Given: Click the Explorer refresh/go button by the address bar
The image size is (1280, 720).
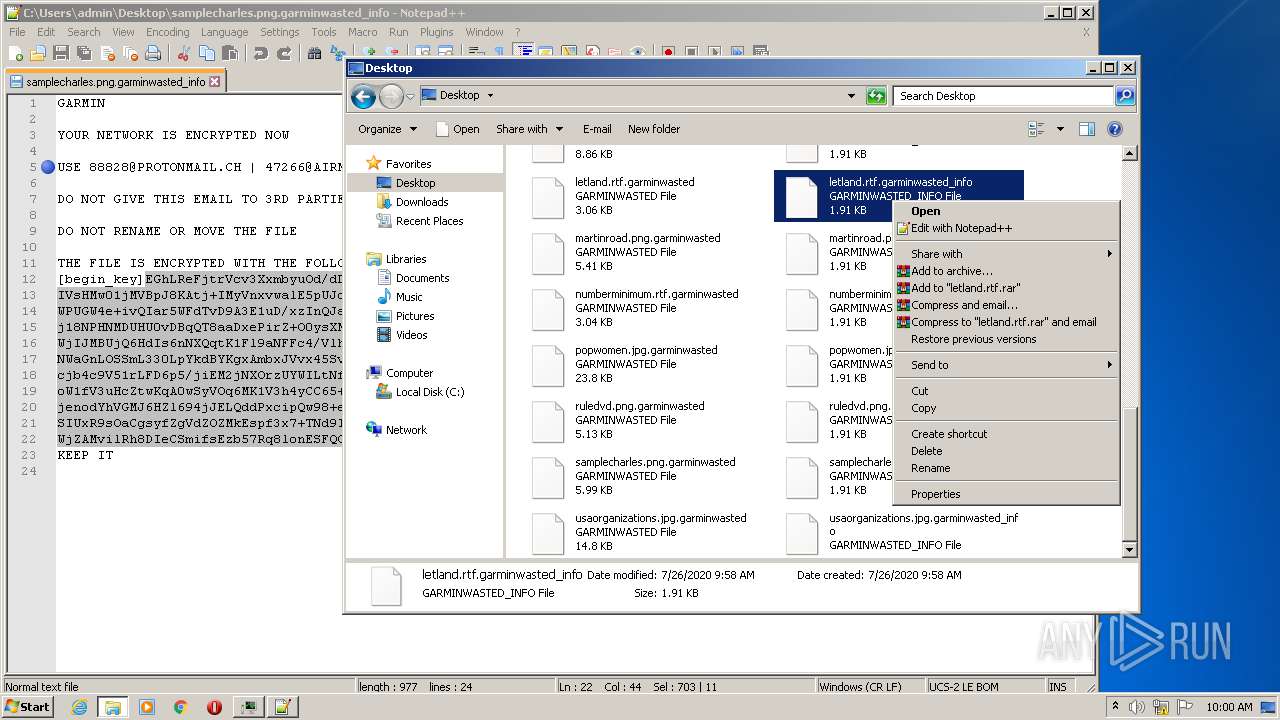Looking at the screenshot, I should point(876,96).
